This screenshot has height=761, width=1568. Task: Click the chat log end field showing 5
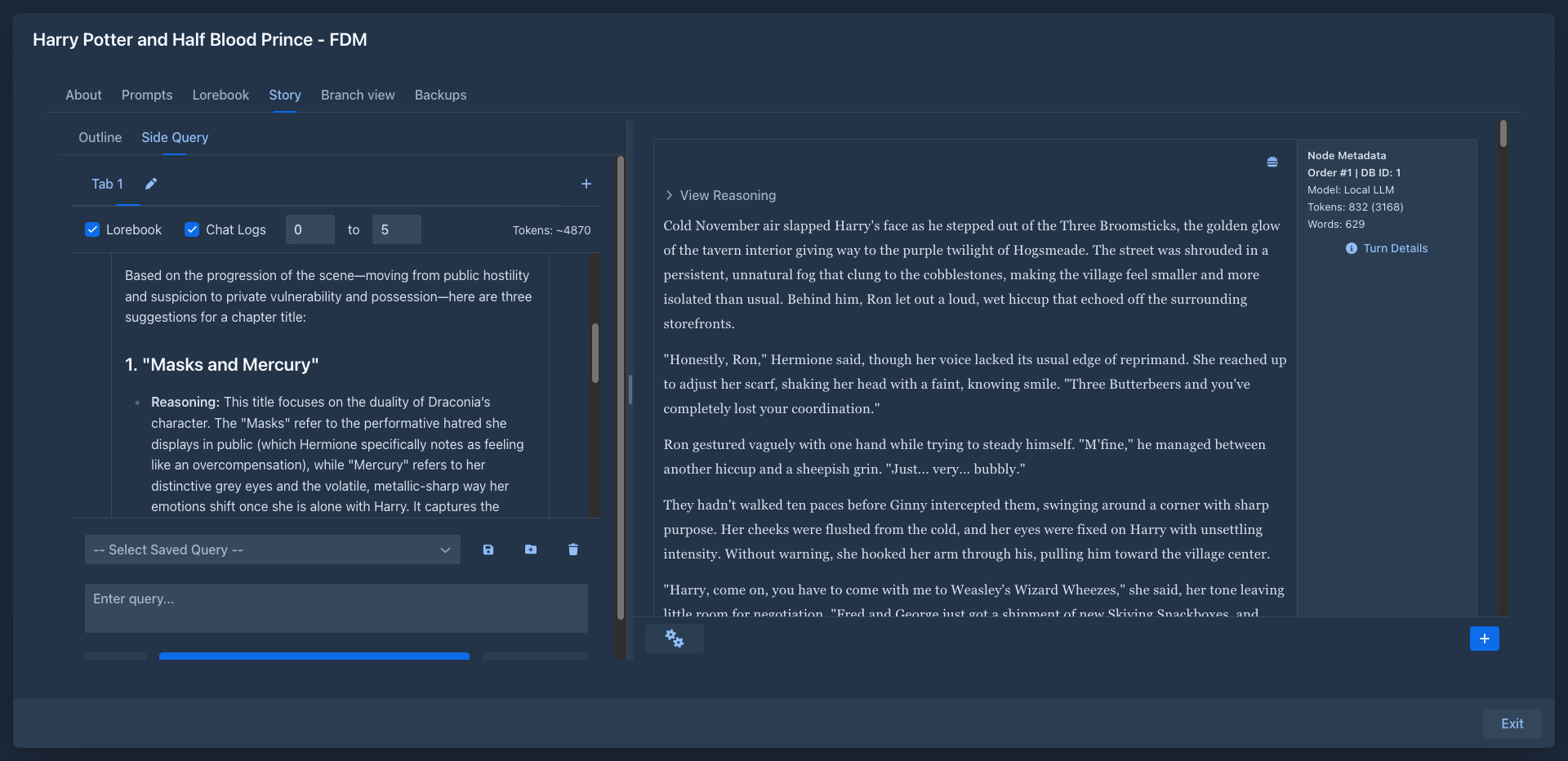tap(397, 229)
